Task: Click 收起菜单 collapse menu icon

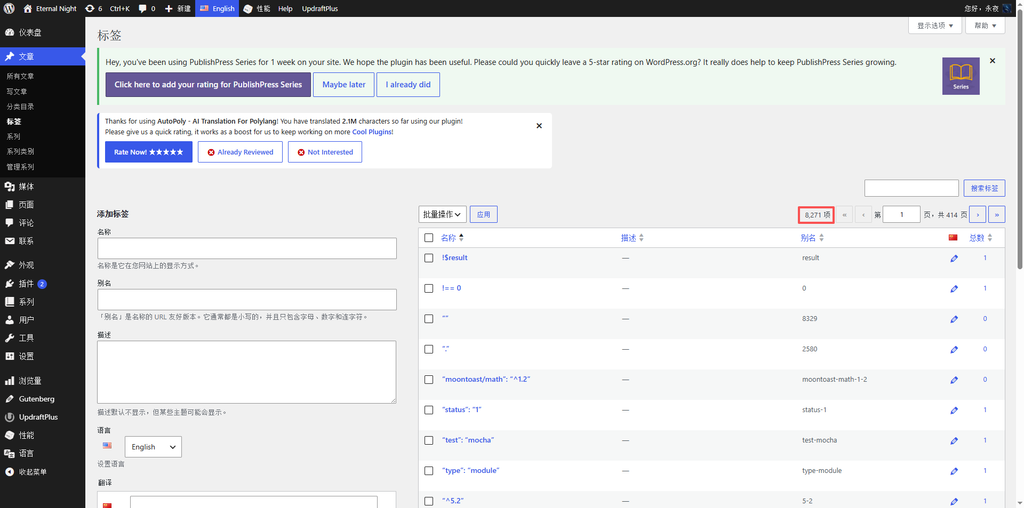Action: pyautogui.click(x=9, y=471)
